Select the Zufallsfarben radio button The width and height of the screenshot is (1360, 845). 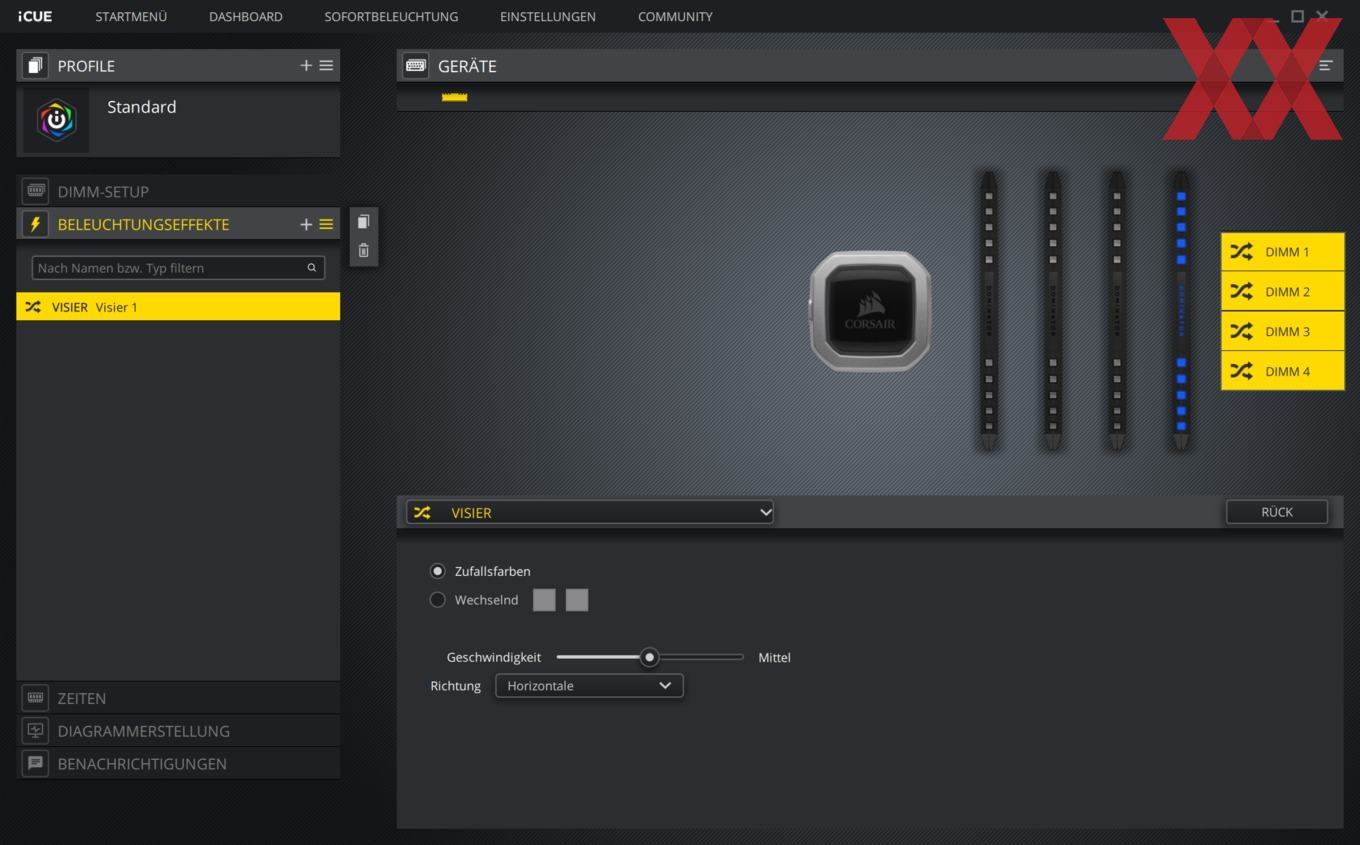[437, 571]
